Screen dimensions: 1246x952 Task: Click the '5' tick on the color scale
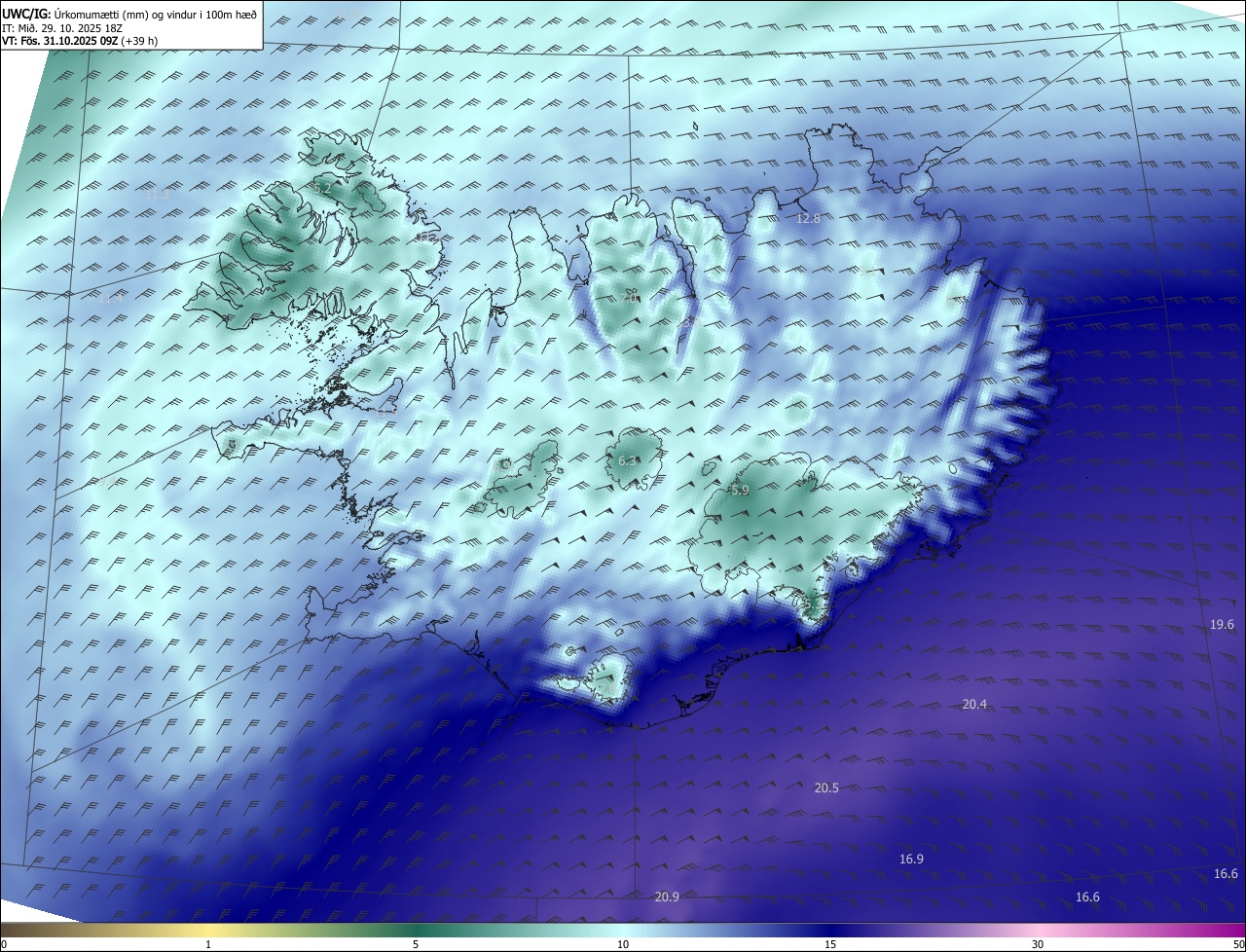(416, 944)
